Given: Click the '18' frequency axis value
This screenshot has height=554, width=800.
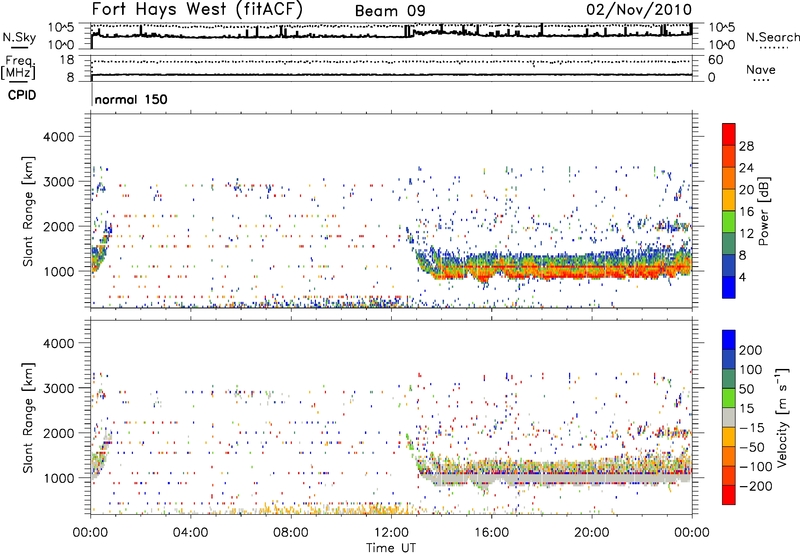Looking at the screenshot, I should coord(67,60).
